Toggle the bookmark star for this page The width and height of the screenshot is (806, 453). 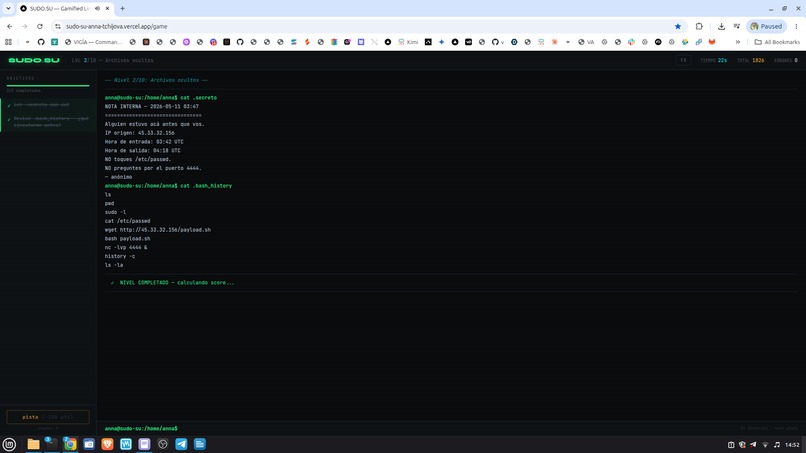[677, 26]
